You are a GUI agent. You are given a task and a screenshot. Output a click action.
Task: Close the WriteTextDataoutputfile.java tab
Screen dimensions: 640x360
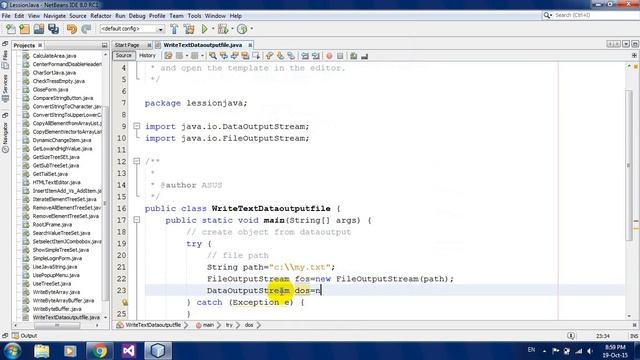pyautogui.click(x=250, y=45)
